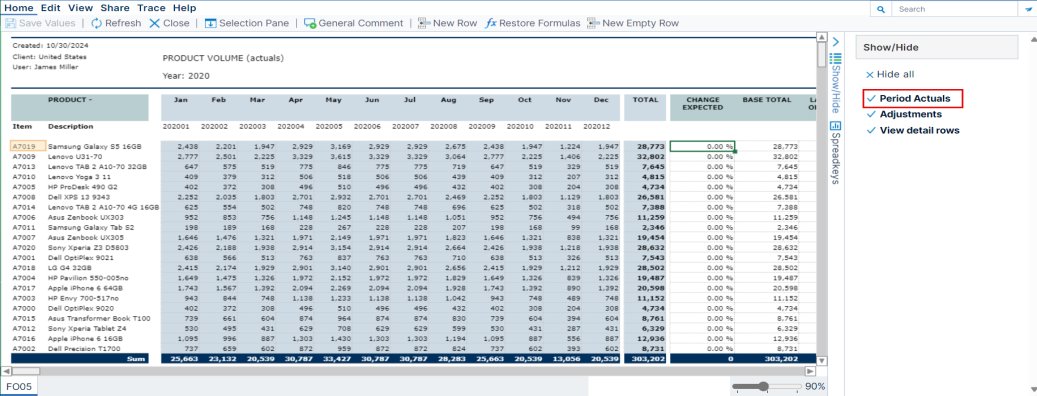Click the search magnifier icon
This screenshot has width=1037, height=396.
coord(880,9)
